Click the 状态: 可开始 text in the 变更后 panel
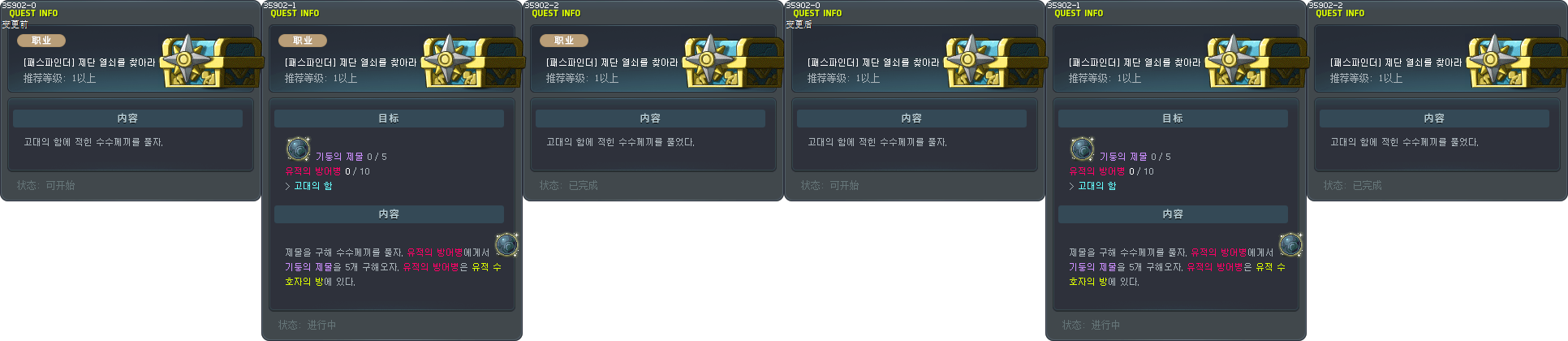1568x341 pixels. (x=829, y=186)
